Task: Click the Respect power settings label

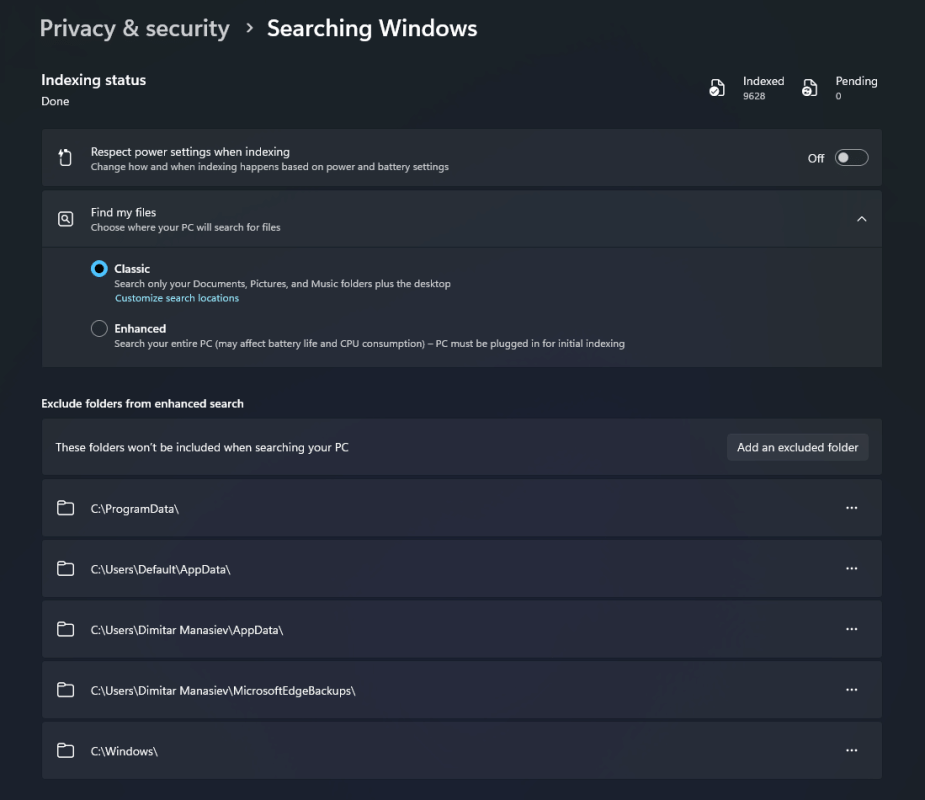Action: pos(190,152)
